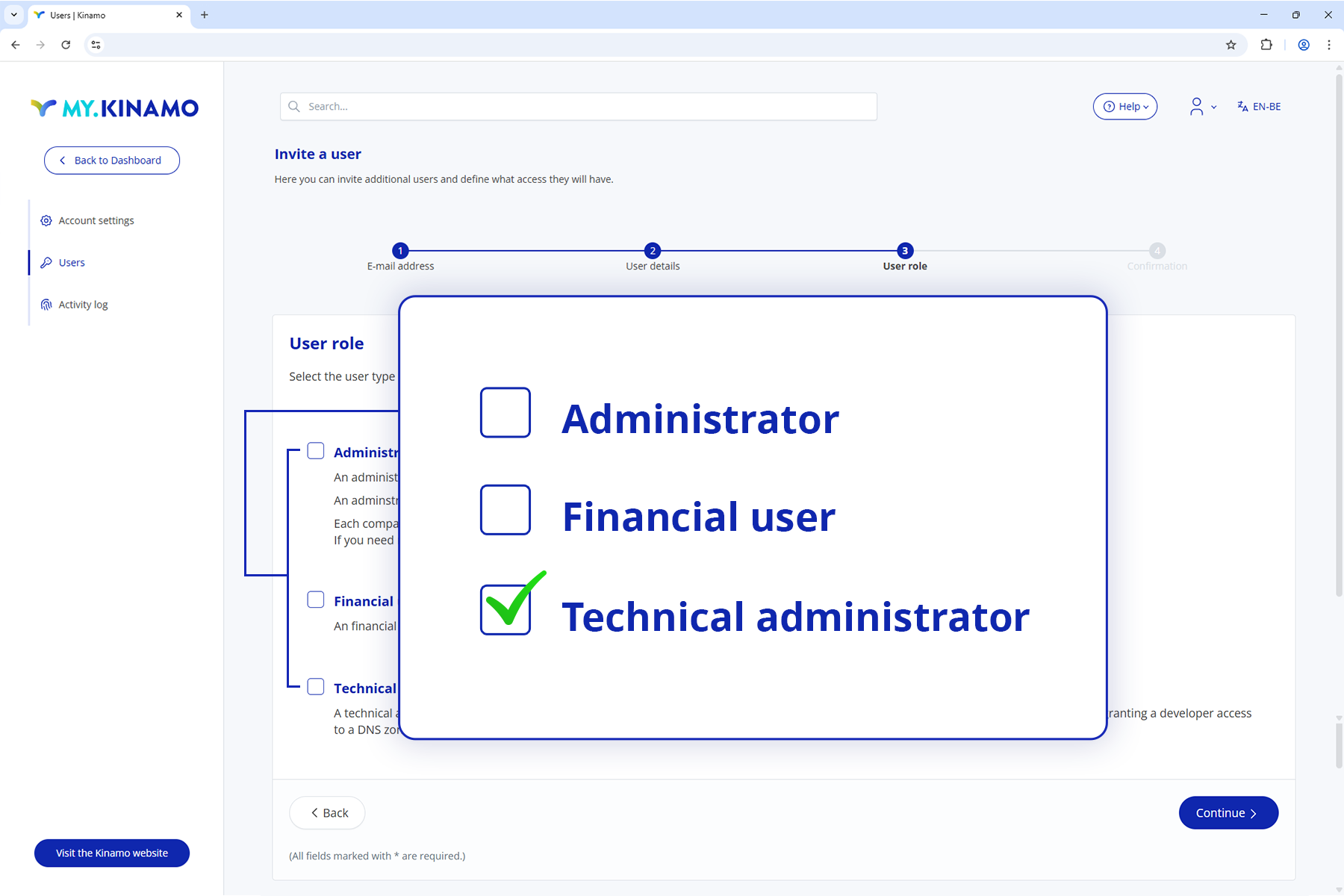
Task: Expand the Help dropdown
Action: pyautogui.click(x=1125, y=107)
